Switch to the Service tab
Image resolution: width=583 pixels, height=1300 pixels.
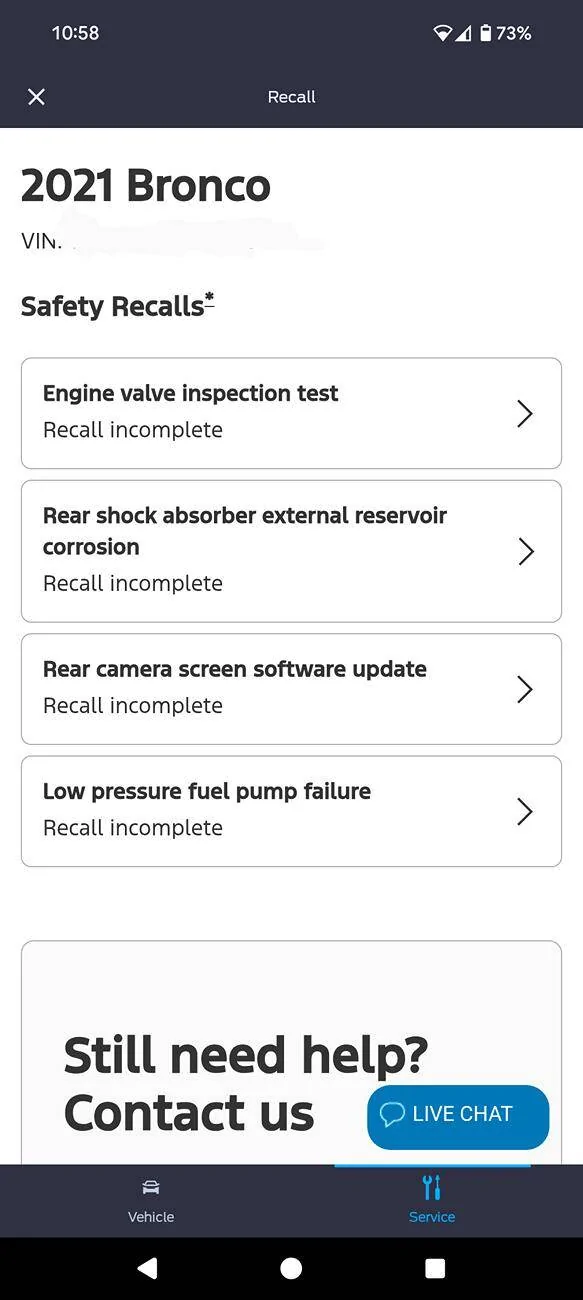click(431, 1200)
